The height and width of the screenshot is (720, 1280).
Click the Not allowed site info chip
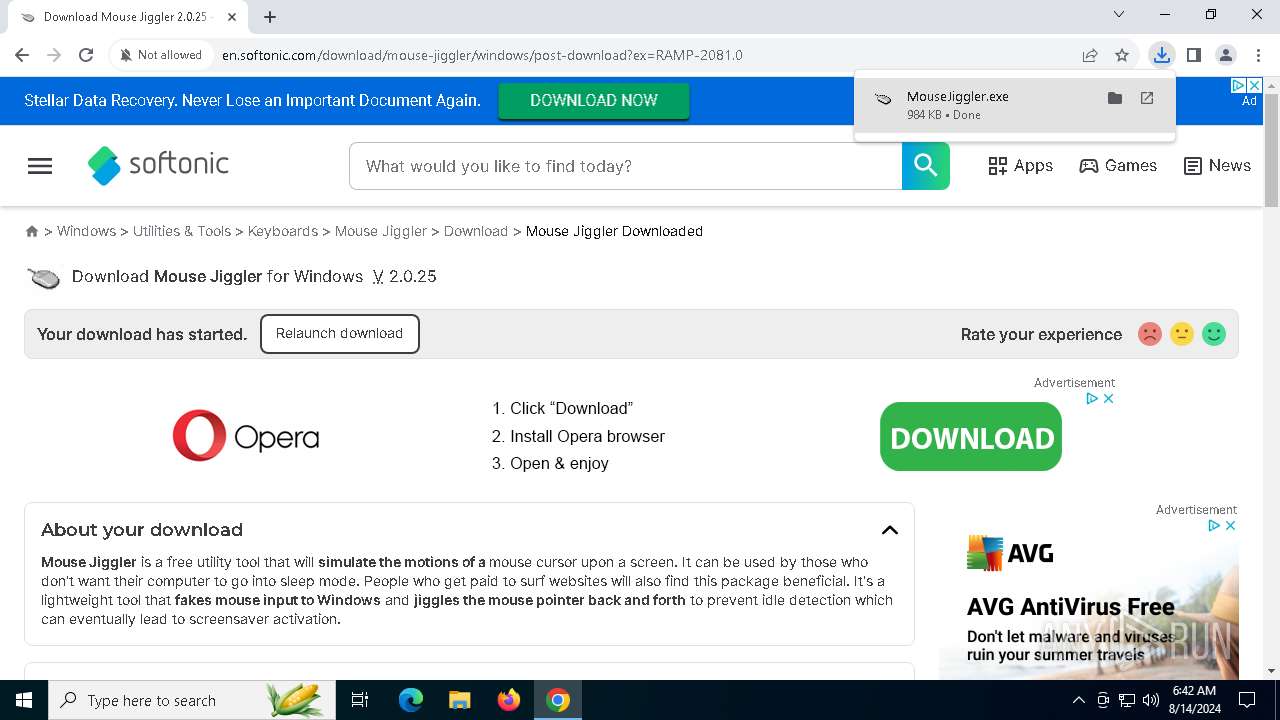point(160,55)
